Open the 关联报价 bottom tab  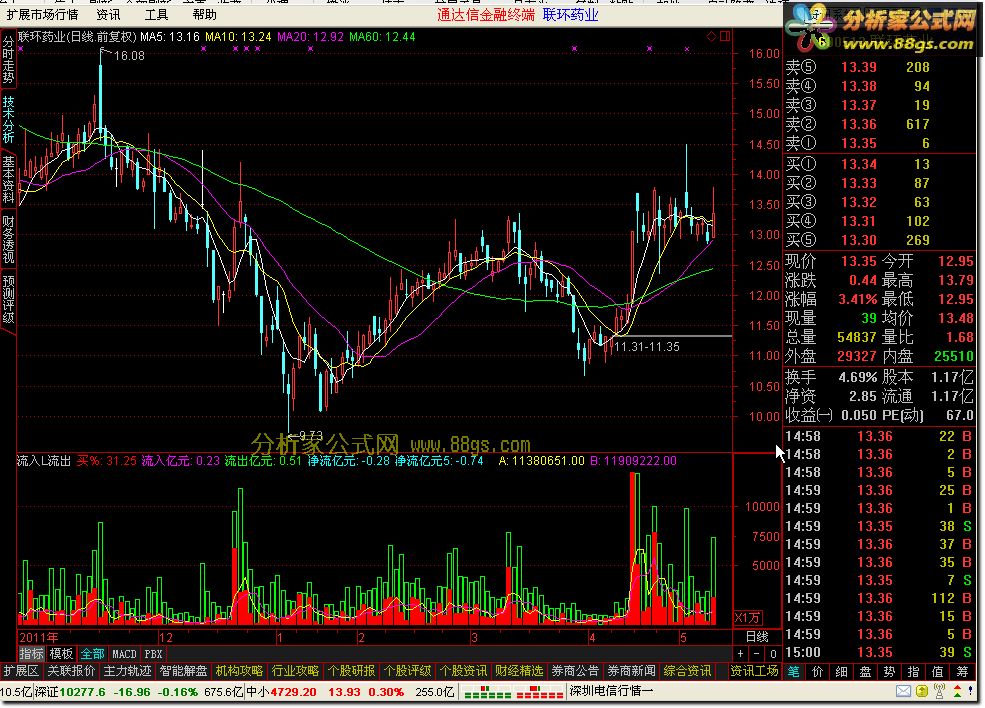(72, 672)
